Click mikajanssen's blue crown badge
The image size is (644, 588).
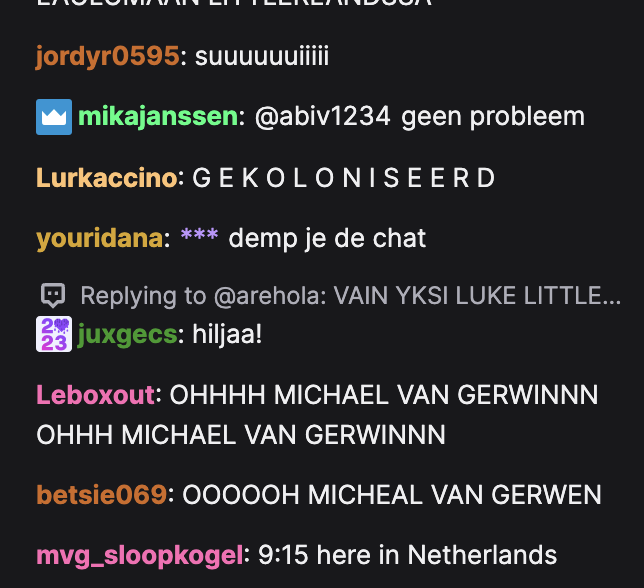[54, 117]
